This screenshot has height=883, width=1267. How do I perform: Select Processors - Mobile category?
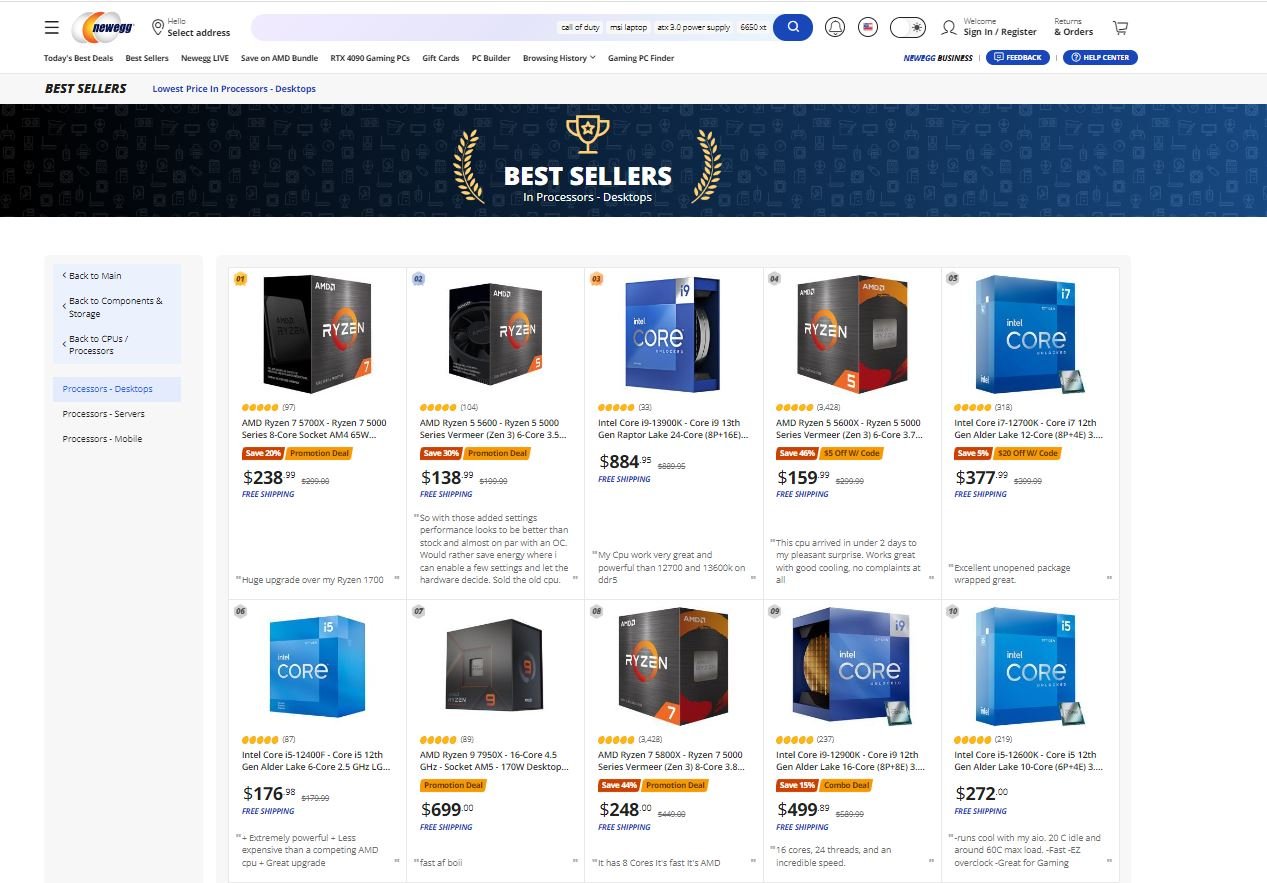[x=102, y=439]
